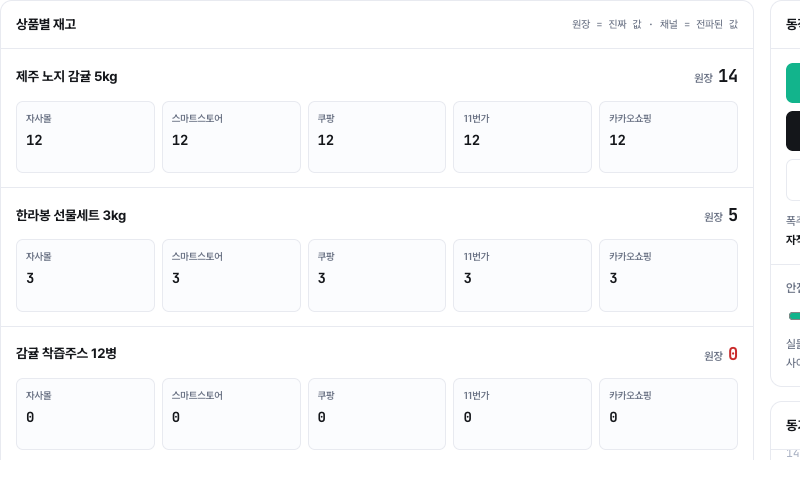Click the 원장 value 14 for 제주 노지 감귤

[728, 76]
